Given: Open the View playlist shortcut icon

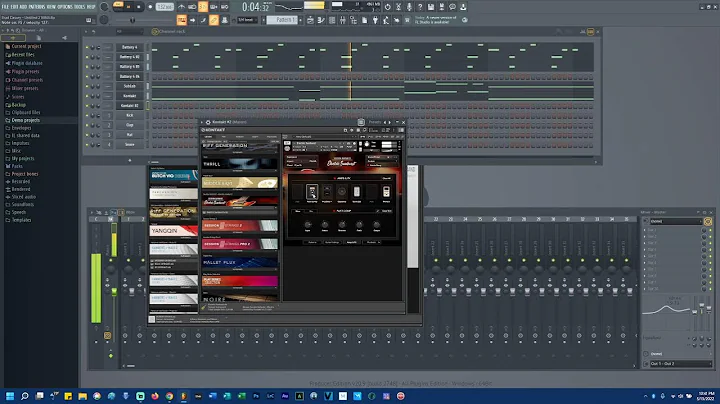Looking at the screenshot, I should pos(310,20).
